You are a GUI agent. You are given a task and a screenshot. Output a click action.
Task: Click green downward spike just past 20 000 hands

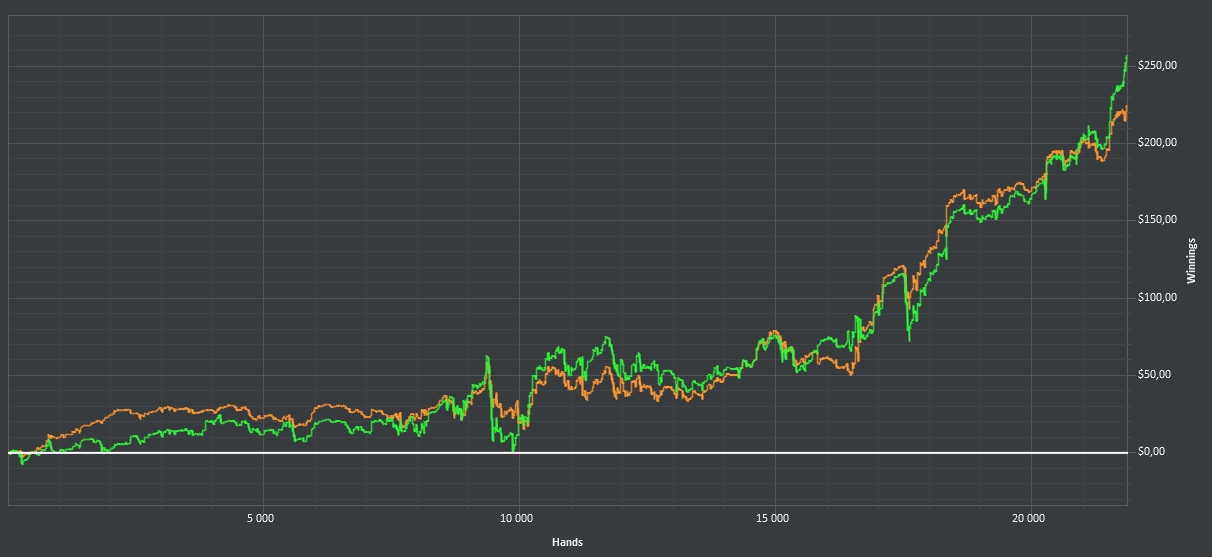pyautogui.click(x=1046, y=198)
